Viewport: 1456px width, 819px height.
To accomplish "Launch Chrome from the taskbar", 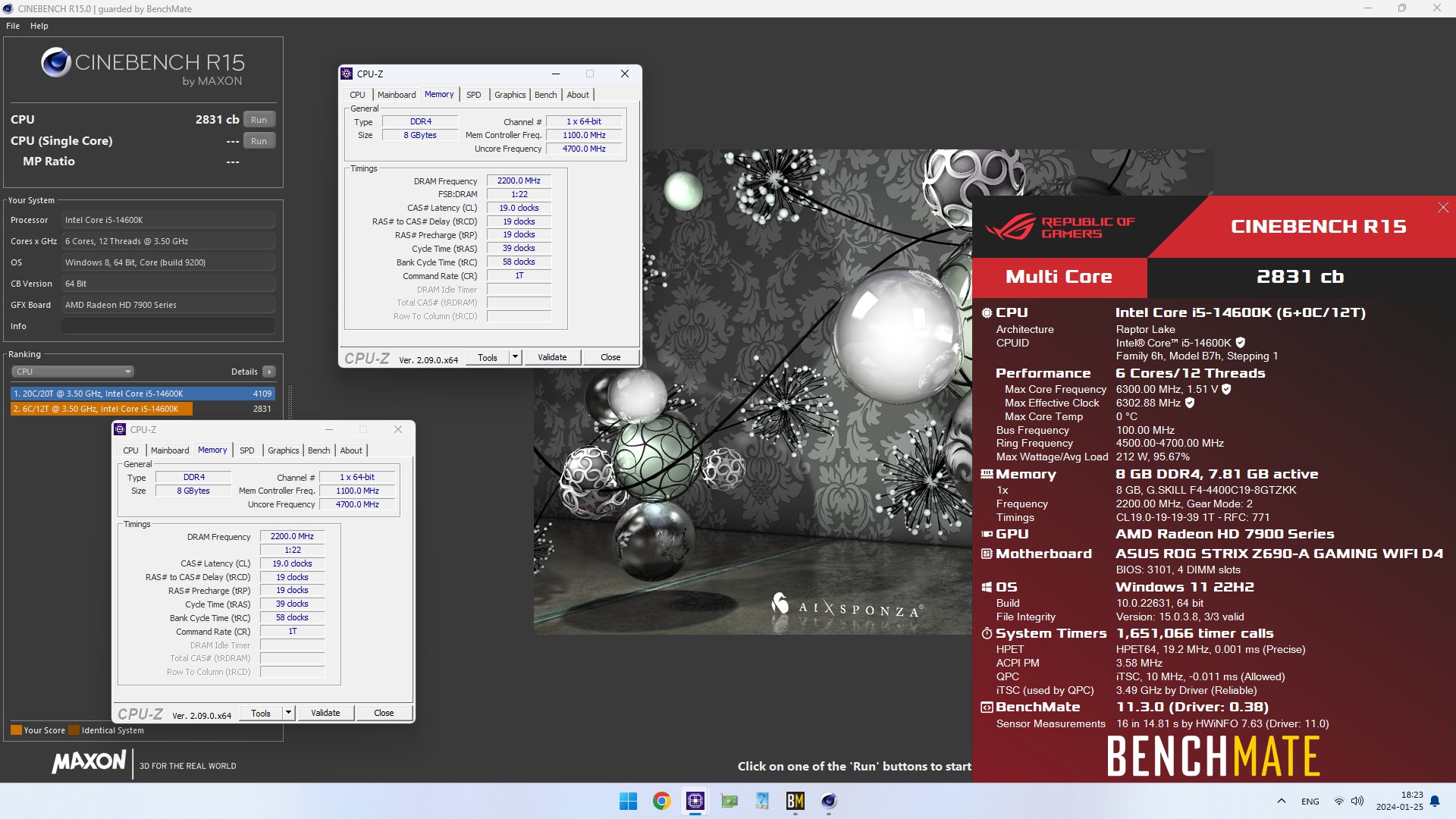I will point(661,801).
